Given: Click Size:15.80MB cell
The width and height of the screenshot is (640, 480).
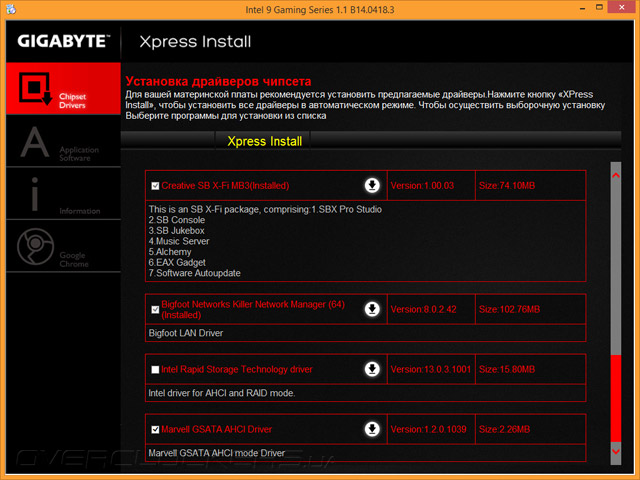Looking at the screenshot, I should (531, 369).
